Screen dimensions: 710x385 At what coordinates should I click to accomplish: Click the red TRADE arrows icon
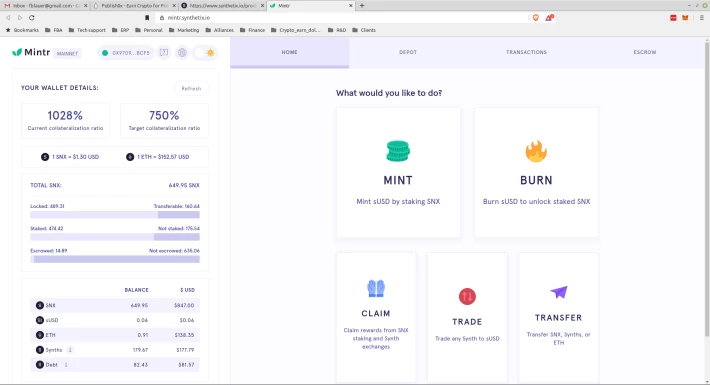point(467,297)
